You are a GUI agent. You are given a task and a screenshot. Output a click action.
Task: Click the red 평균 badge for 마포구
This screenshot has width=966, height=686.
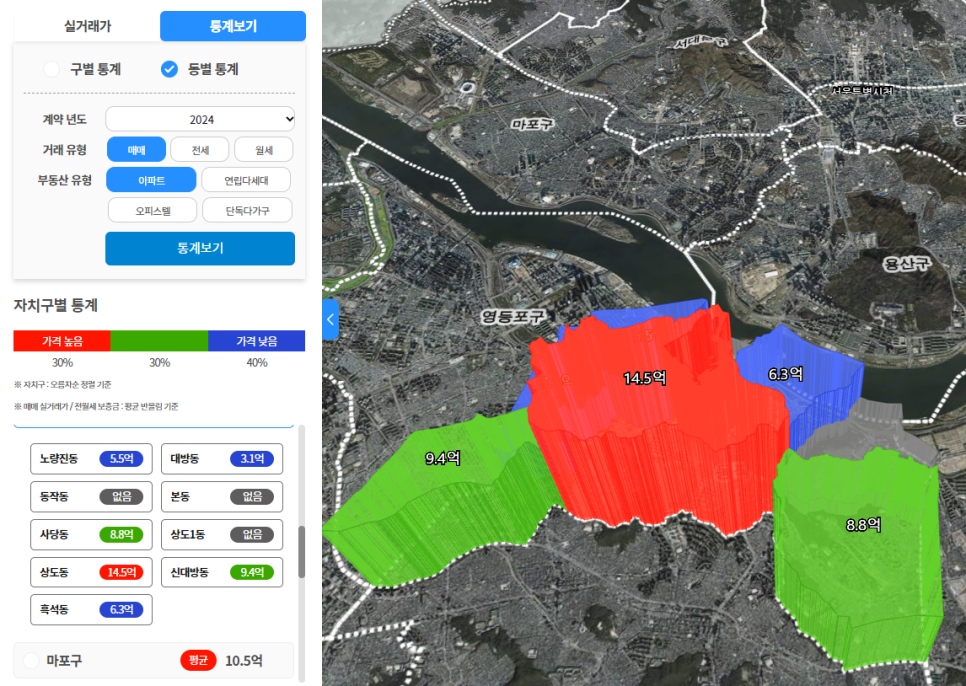coord(198,660)
